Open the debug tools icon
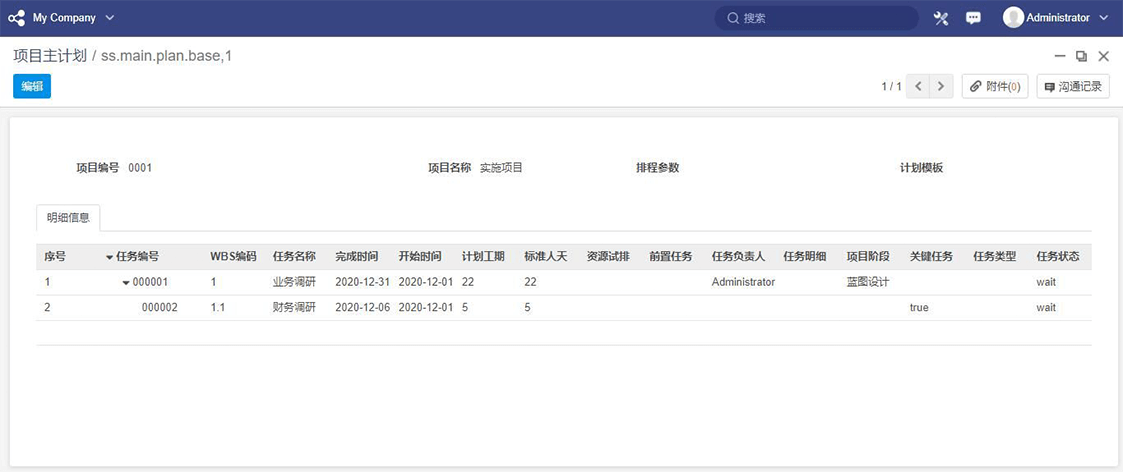This screenshot has height=472, width=1123. pyautogui.click(x=940, y=18)
